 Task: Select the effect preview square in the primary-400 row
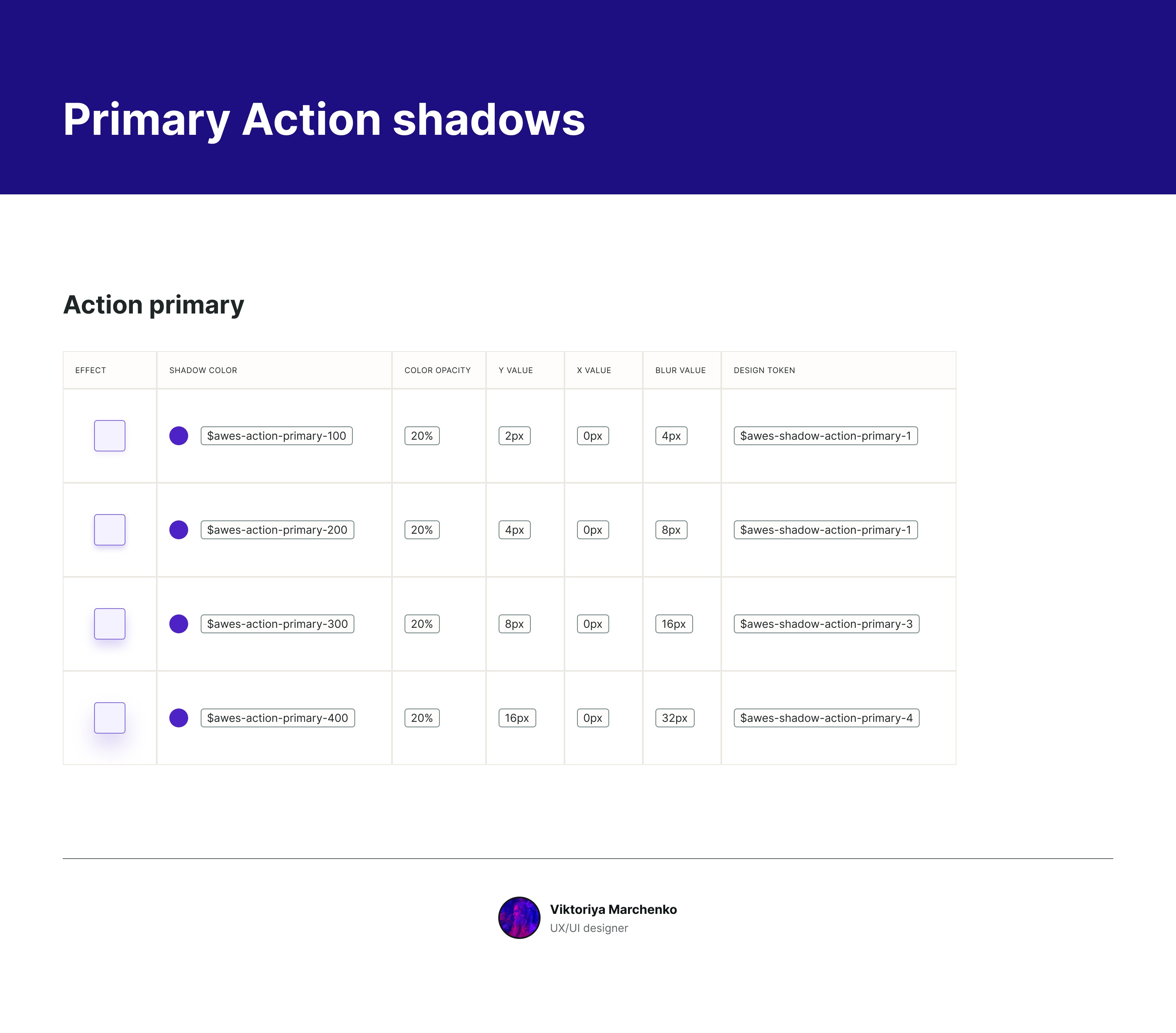110,718
